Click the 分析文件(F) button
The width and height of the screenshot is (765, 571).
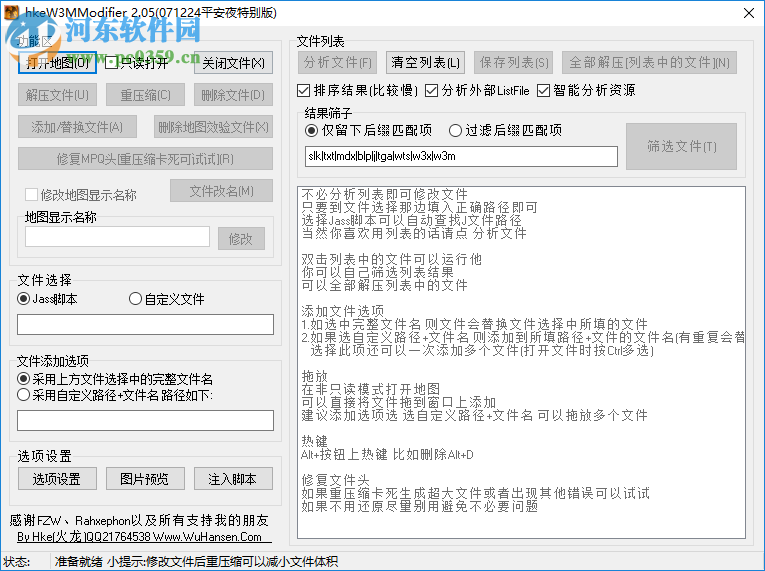pyautogui.click(x=338, y=62)
